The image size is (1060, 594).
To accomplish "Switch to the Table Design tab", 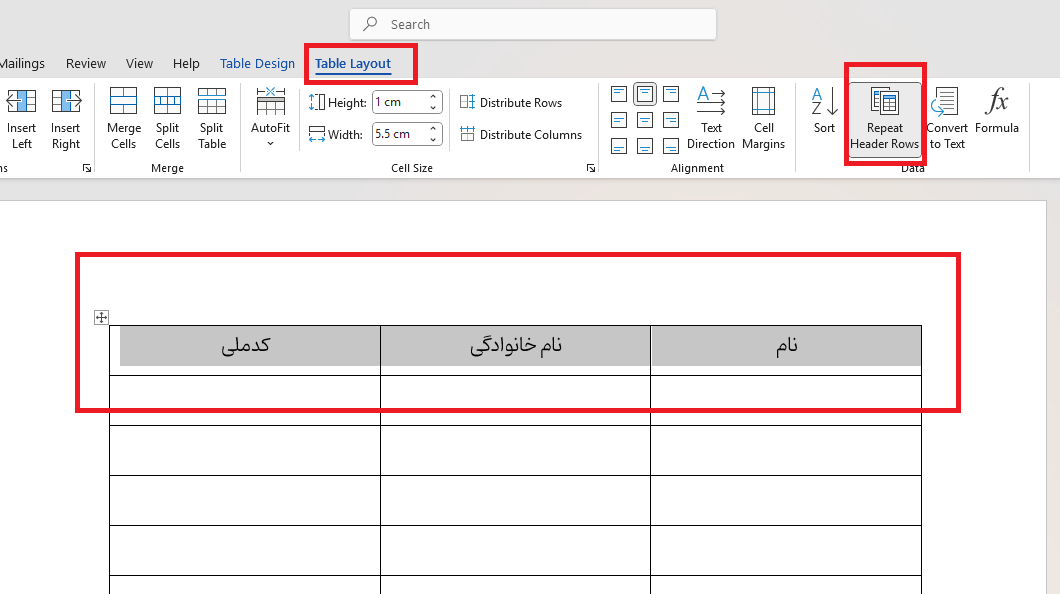I will point(257,64).
